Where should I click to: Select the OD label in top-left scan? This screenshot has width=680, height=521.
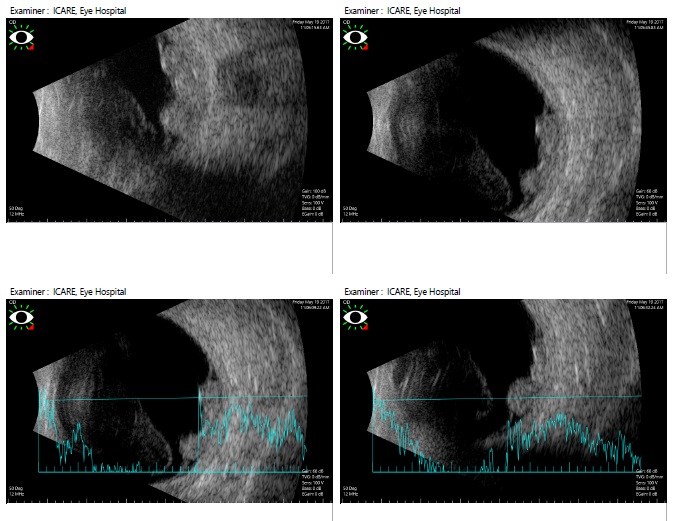point(11,21)
